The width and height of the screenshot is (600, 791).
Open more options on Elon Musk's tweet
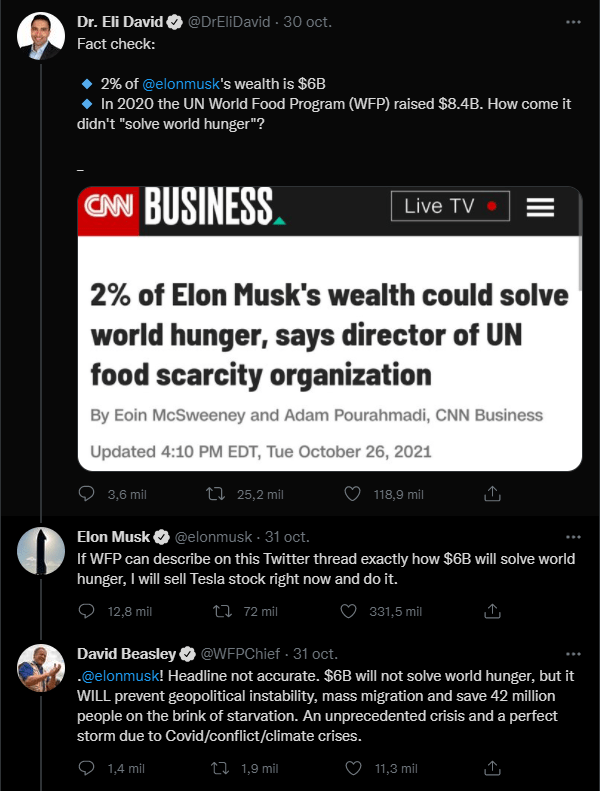click(x=573, y=536)
